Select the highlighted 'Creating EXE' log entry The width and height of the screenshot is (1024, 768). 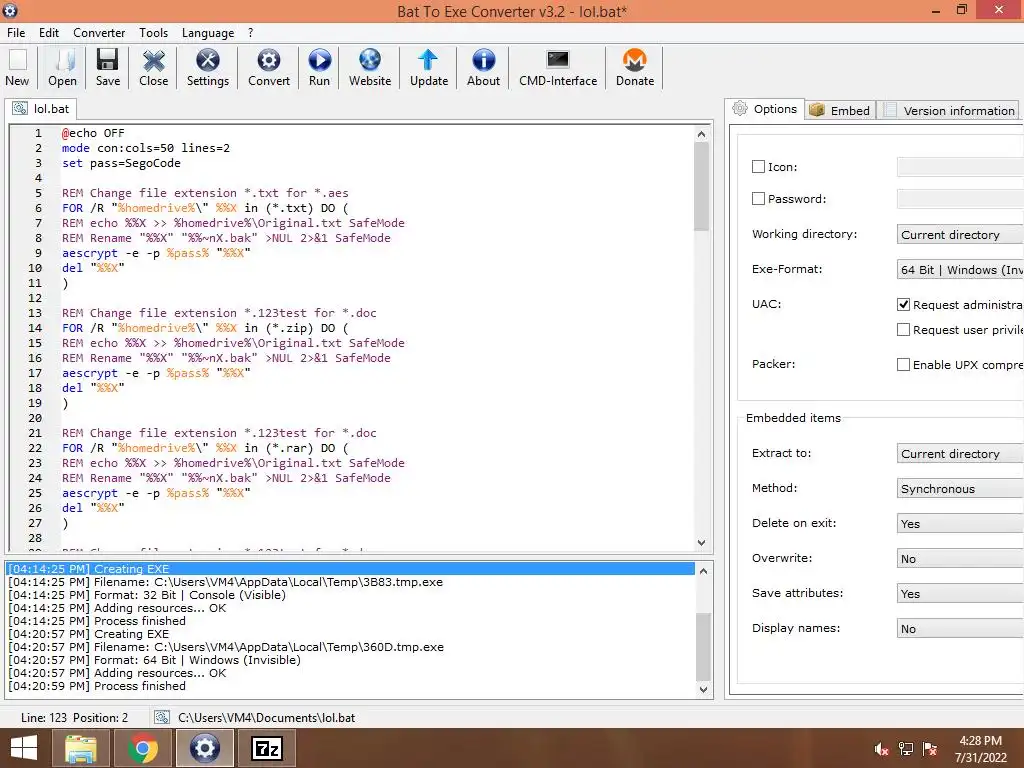(351, 569)
